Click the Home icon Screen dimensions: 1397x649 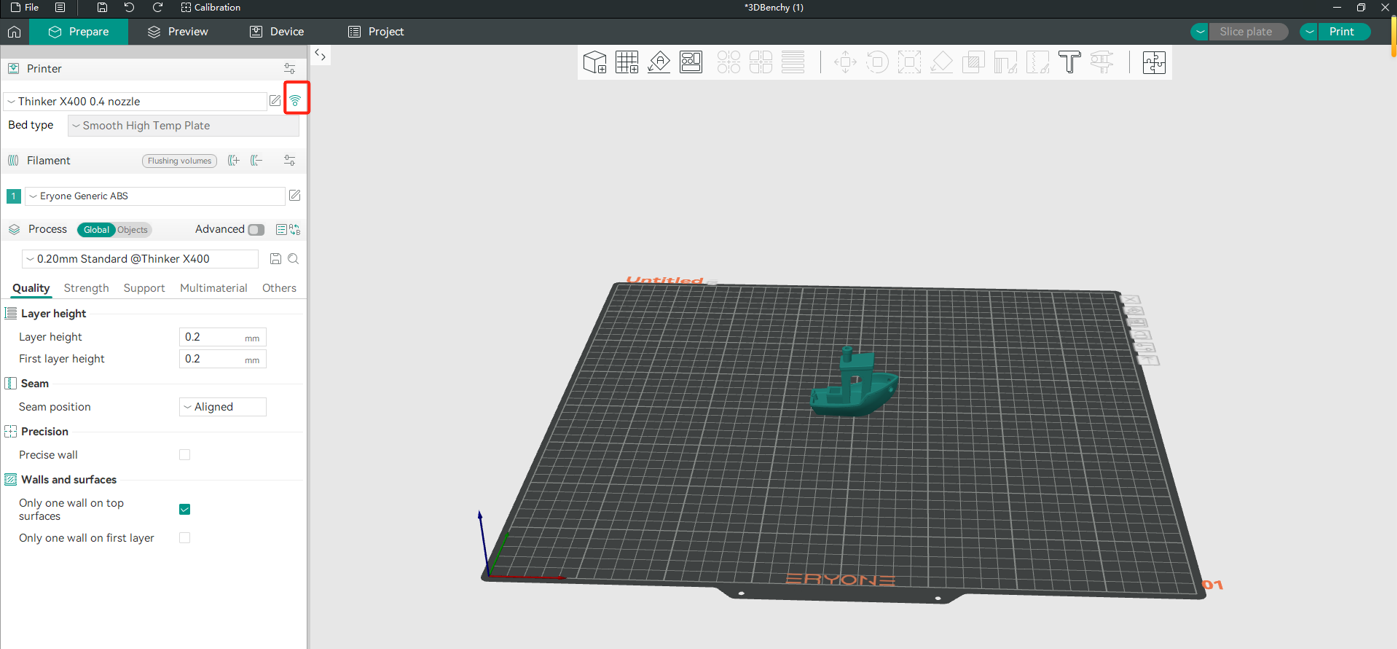click(x=14, y=32)
